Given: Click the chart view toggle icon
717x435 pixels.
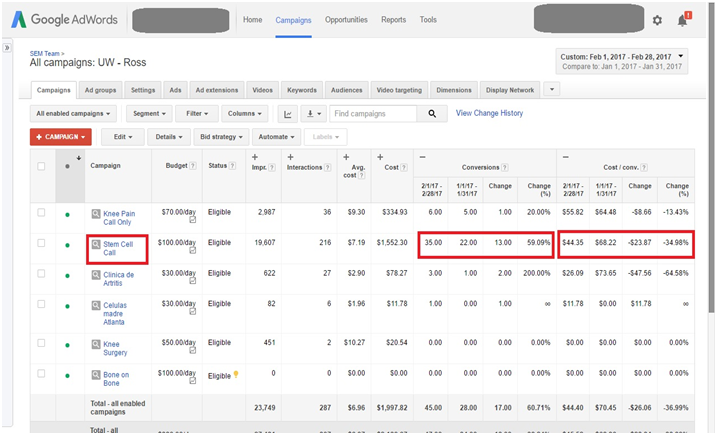Looking at the screenshot, I should click(x=288, y=114).
